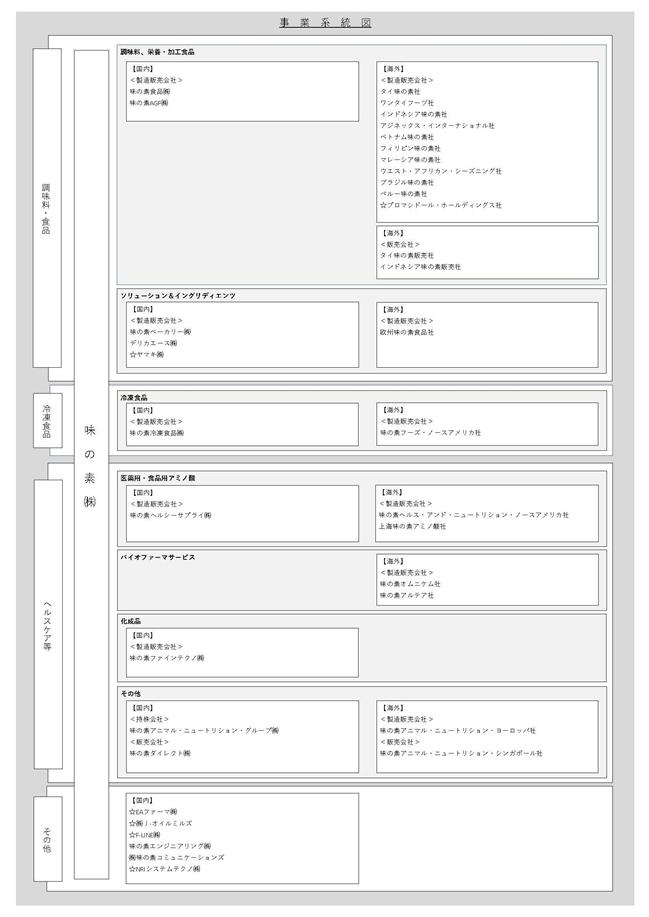The height and width of the screenshot is (917, 649).
Task: Click the text 'マレーシア味の素社'
Action: pyautogui.click(x=410, y=160)
